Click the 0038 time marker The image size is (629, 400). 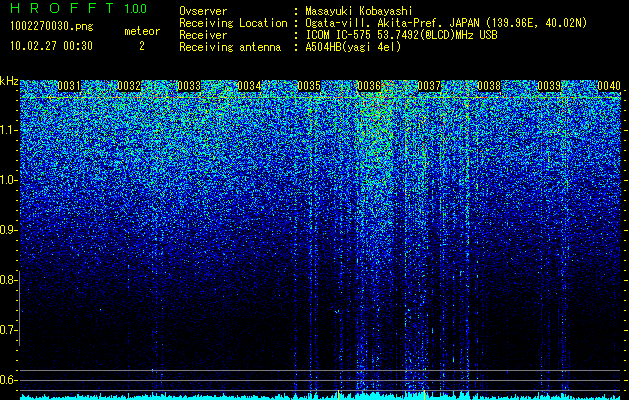(489, 86)
